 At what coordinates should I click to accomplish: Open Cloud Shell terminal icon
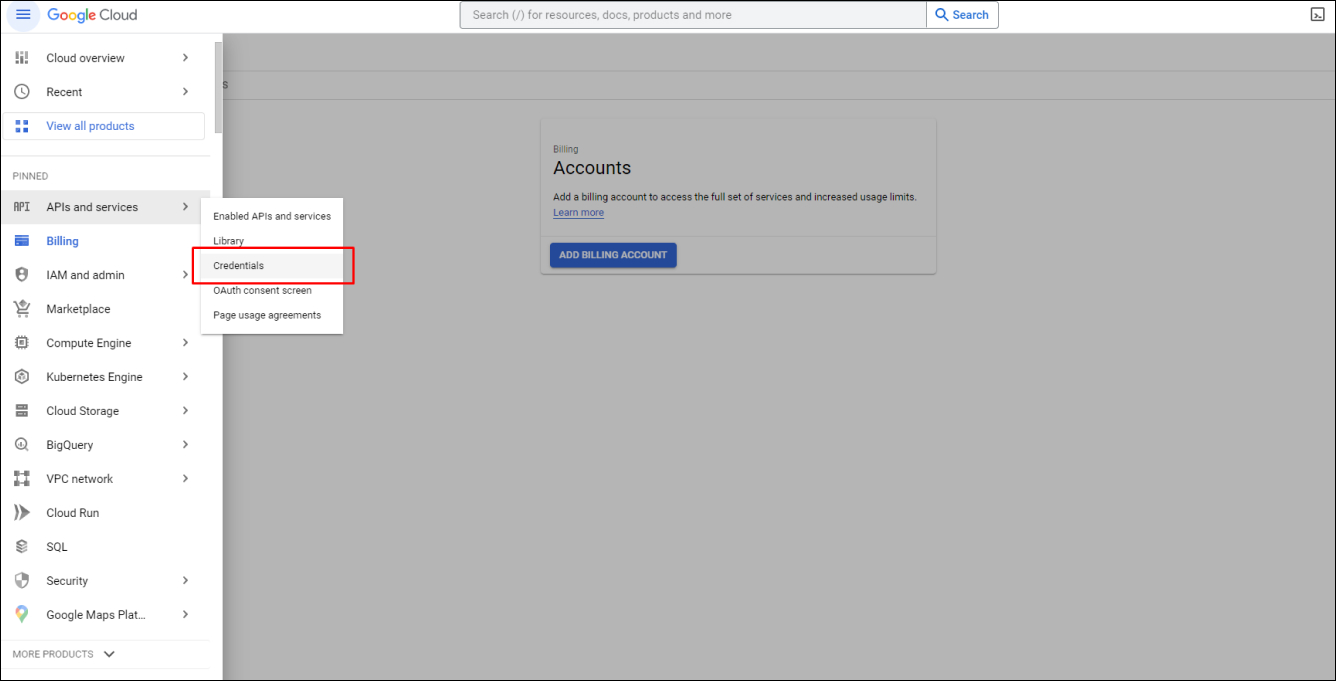pos(1318,15)
